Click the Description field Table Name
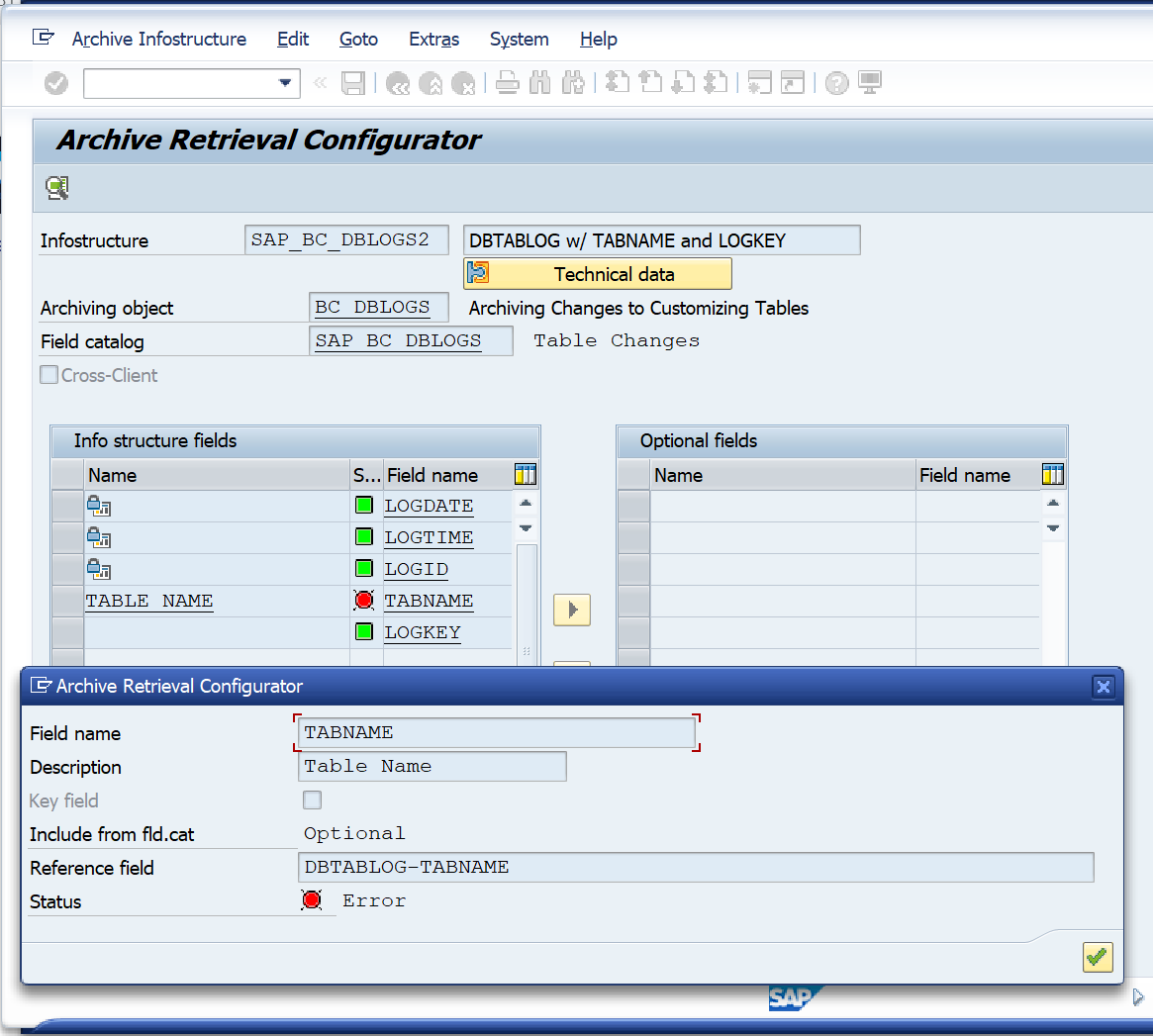Viewport: 1153px width, 1036px height. pos(432,766)
